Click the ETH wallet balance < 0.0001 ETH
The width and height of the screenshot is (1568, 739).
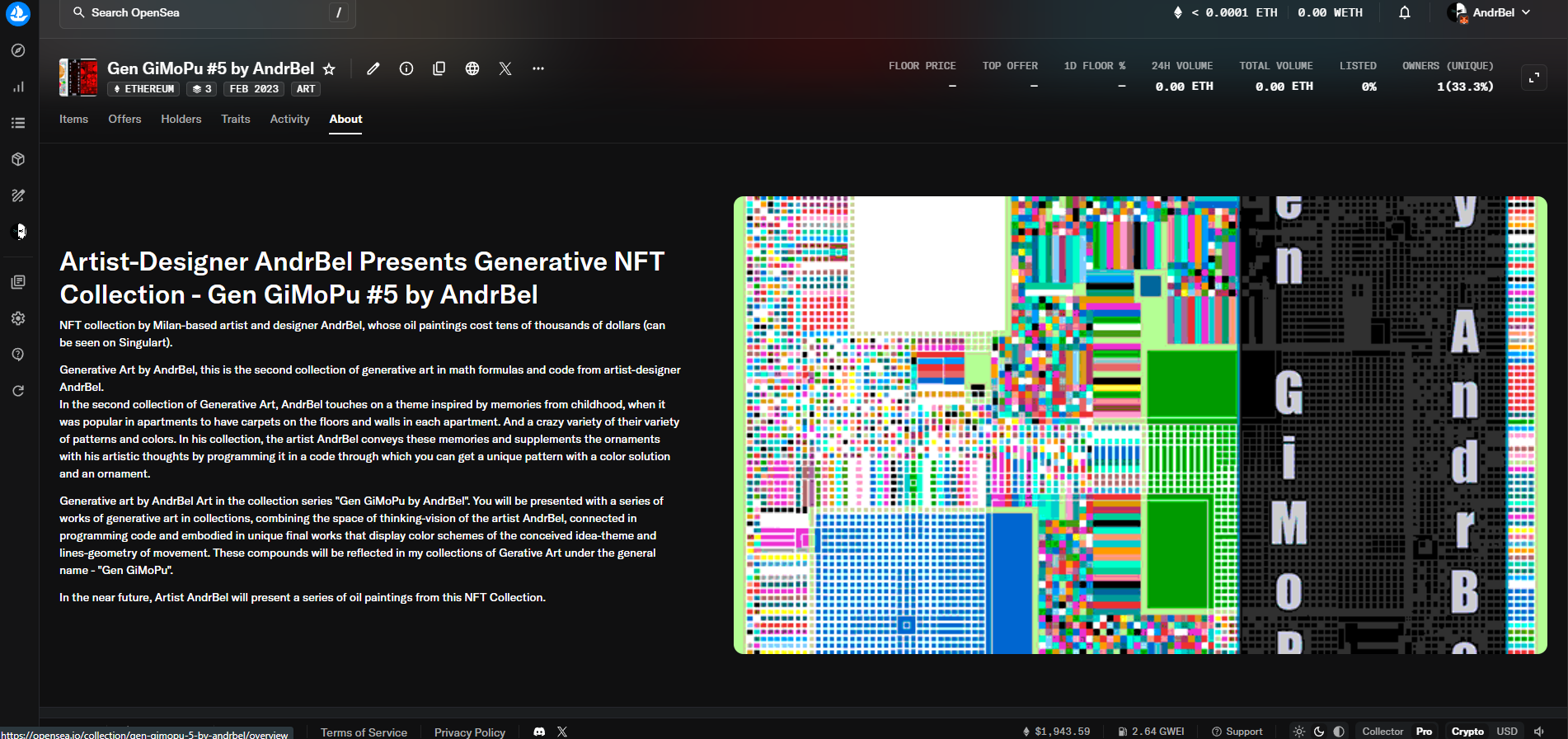click(x=1225, y=12)
